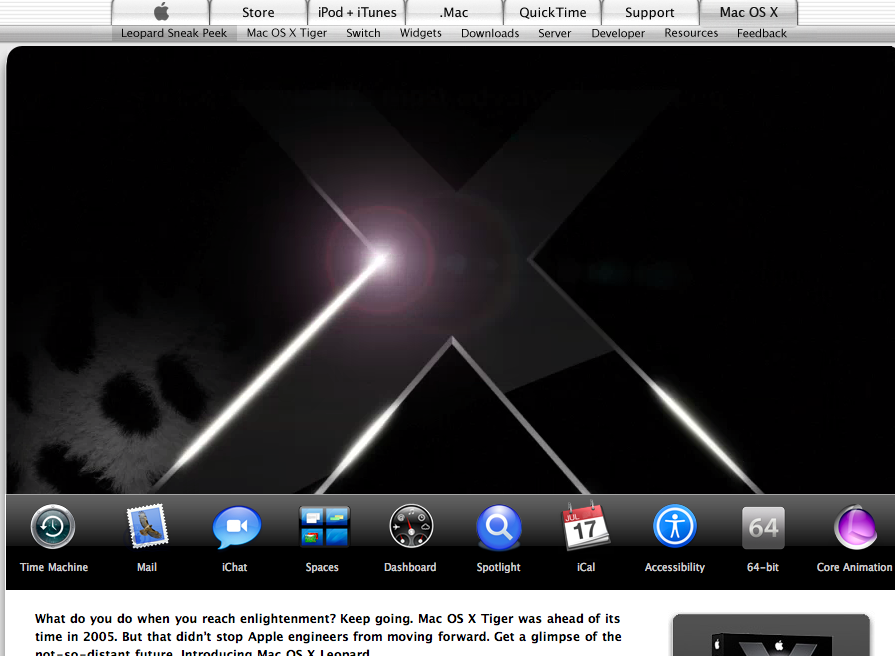Viewport: 895px width, 656px height.
Task: Click the Apple logo tab
Action: (161, 12)
